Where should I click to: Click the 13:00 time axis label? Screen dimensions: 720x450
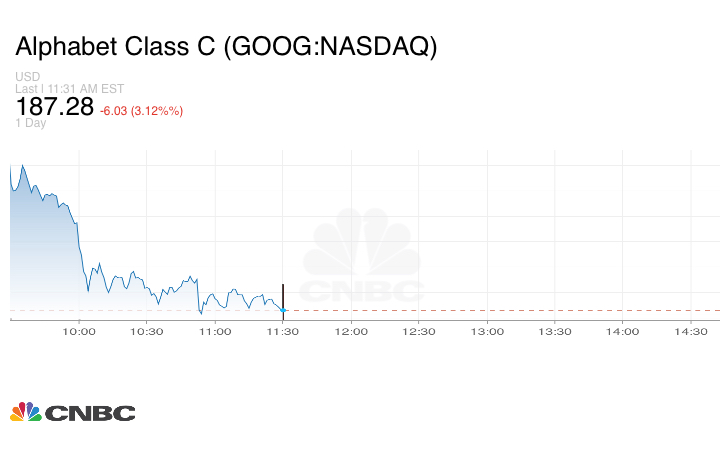coord(487,331)
